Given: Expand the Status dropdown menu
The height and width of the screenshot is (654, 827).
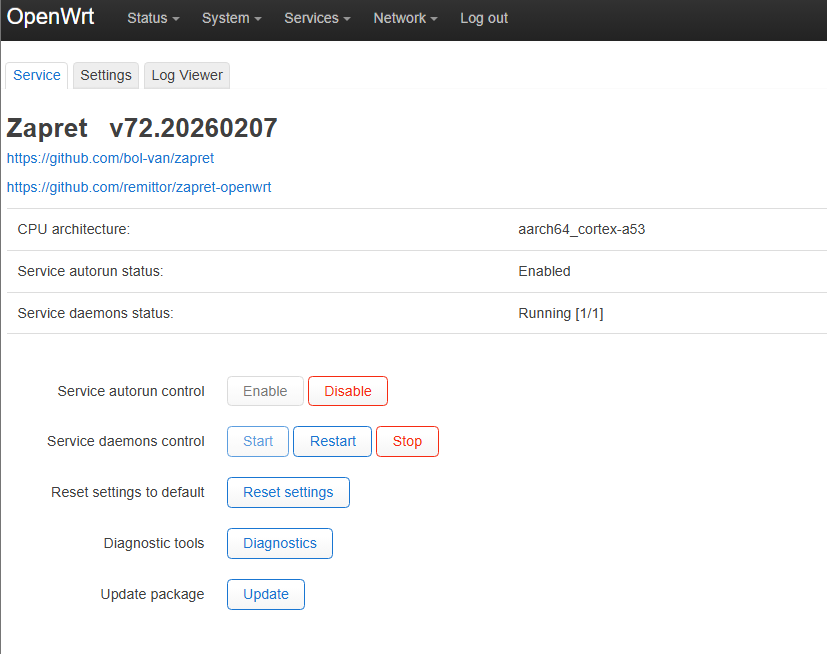Looking at the screenshot, I should point(153,18).
